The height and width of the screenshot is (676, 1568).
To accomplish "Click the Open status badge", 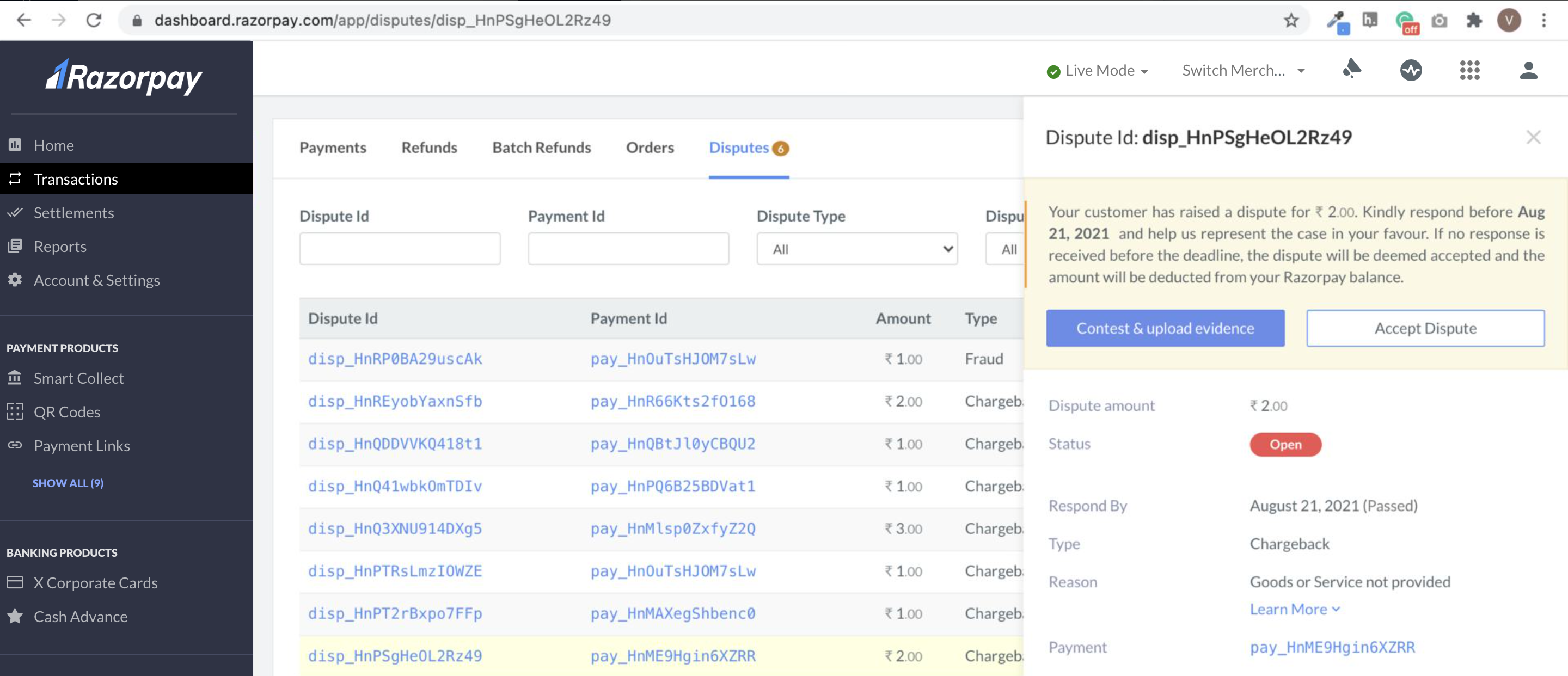I will (1285, 444).
